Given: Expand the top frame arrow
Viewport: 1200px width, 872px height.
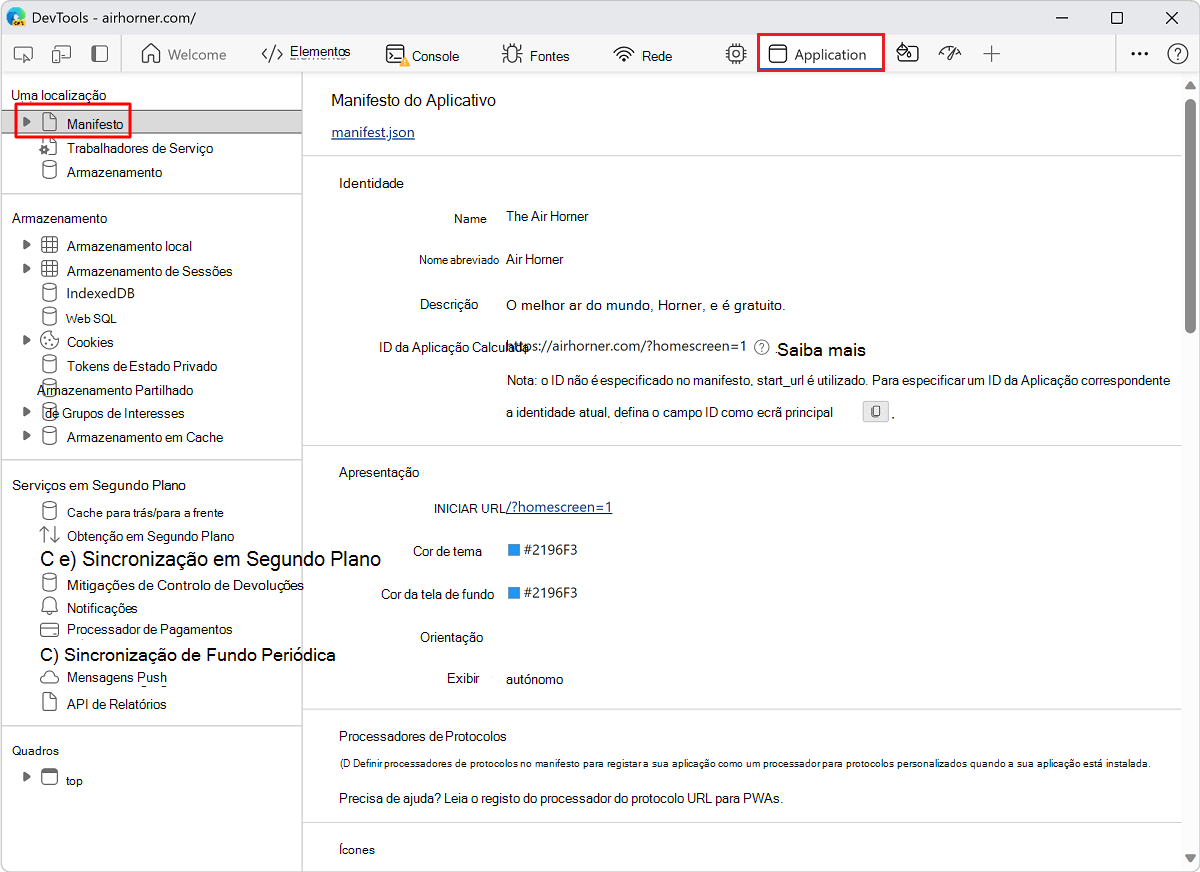Looking at the screenshot, I should click(x=27, y=776).
